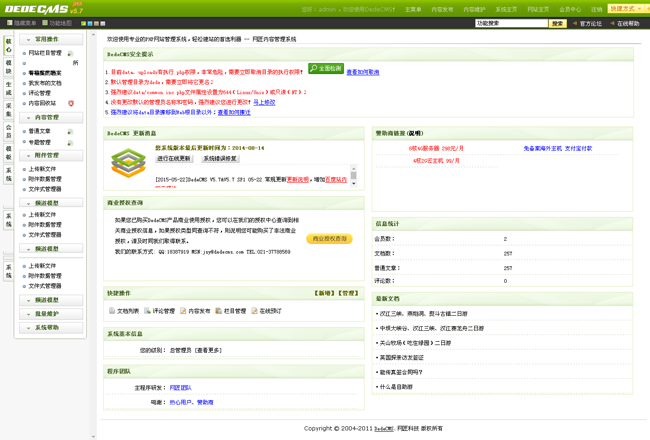
Task: Click the add icon next to 普通文章
Action: pyautogui.click(x=70, y=131)
